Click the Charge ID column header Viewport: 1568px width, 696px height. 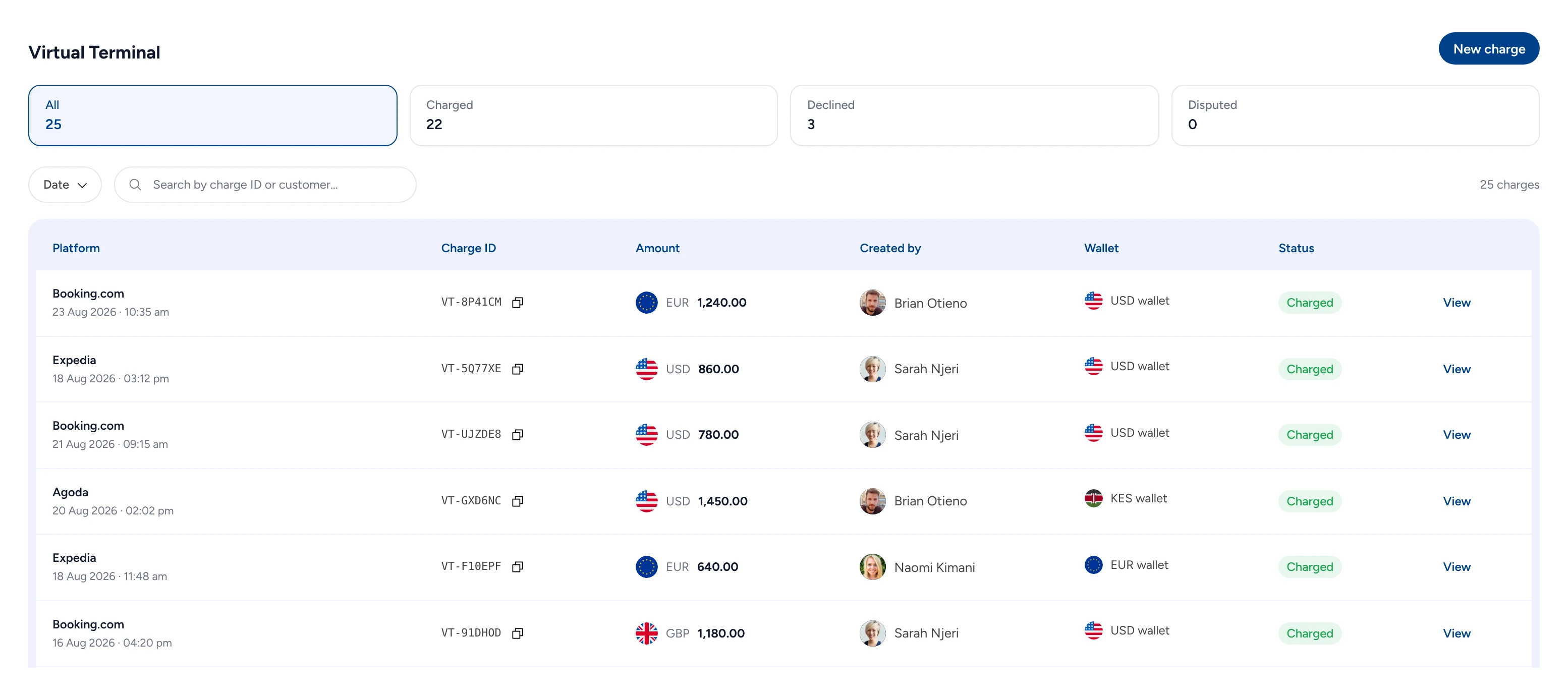tap(468, 248)
